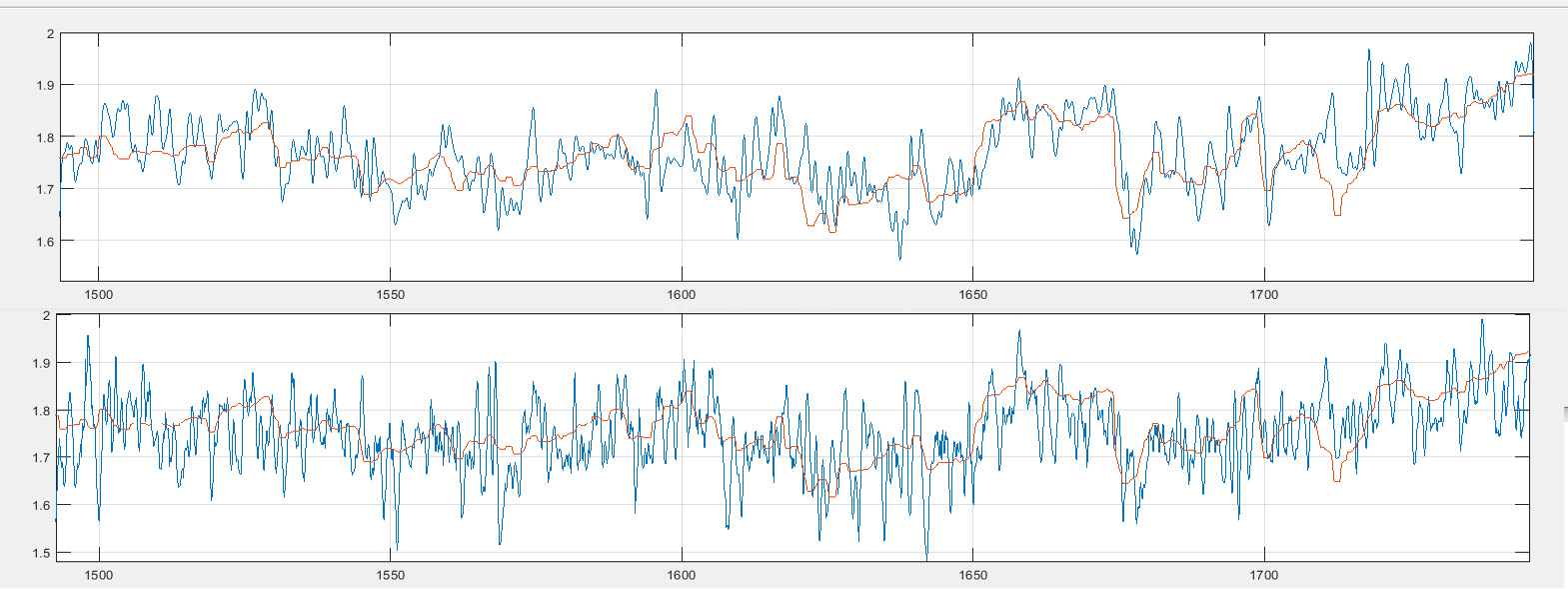The width and height of the screenshot is (1568, 589).
Task: Click the 1700 x-axis label under bottom plot
Action: (1264, 575)
